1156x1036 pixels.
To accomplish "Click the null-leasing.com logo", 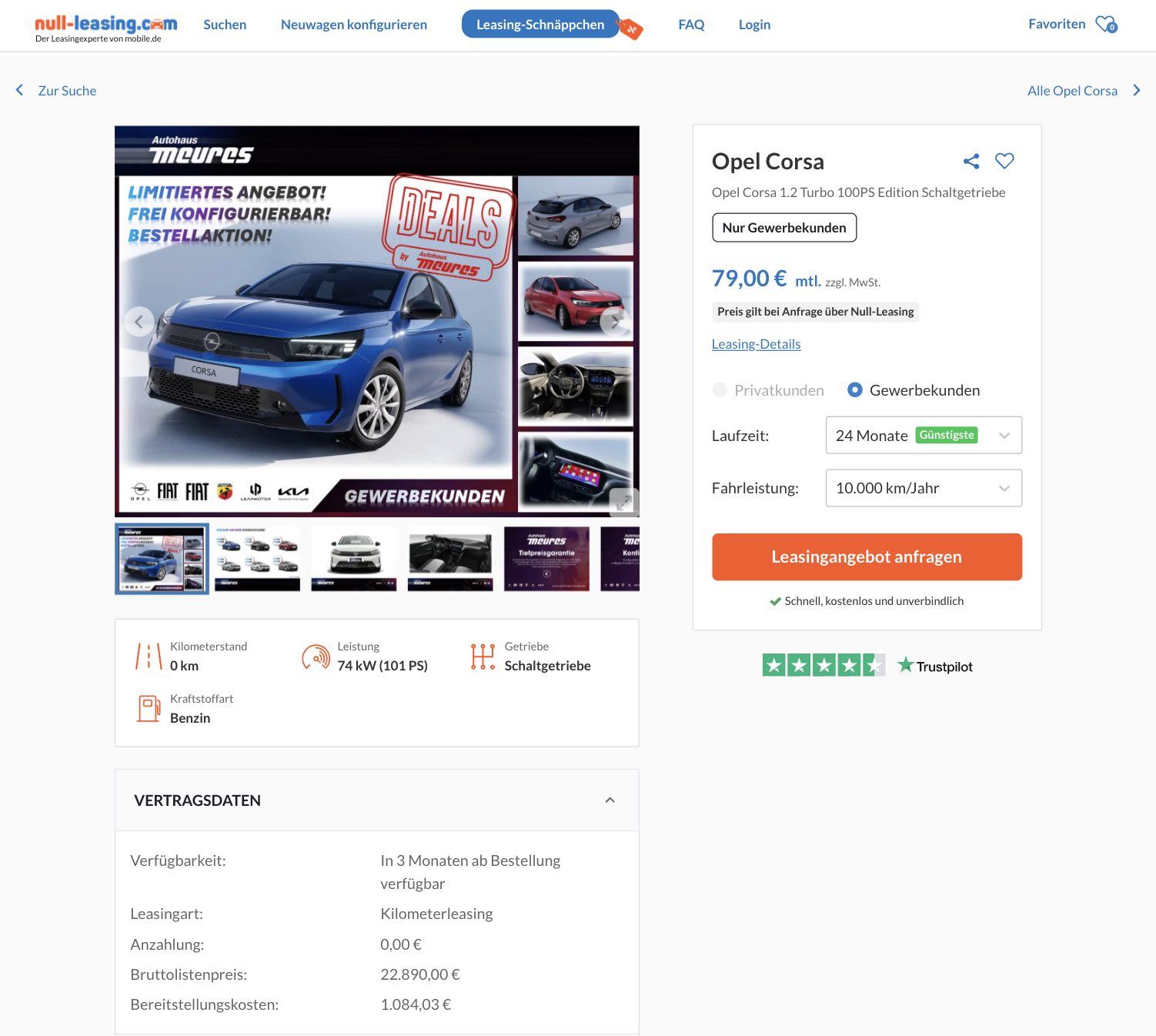I will 105,28.
